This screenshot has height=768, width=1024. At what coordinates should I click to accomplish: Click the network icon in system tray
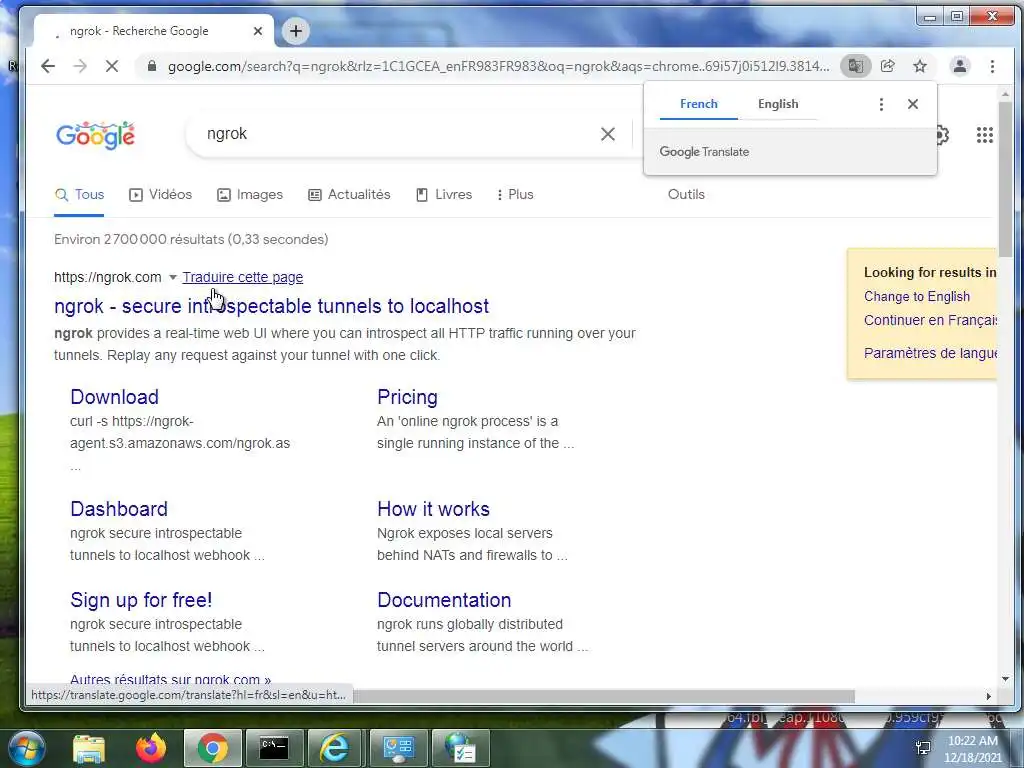click(923, 748)
